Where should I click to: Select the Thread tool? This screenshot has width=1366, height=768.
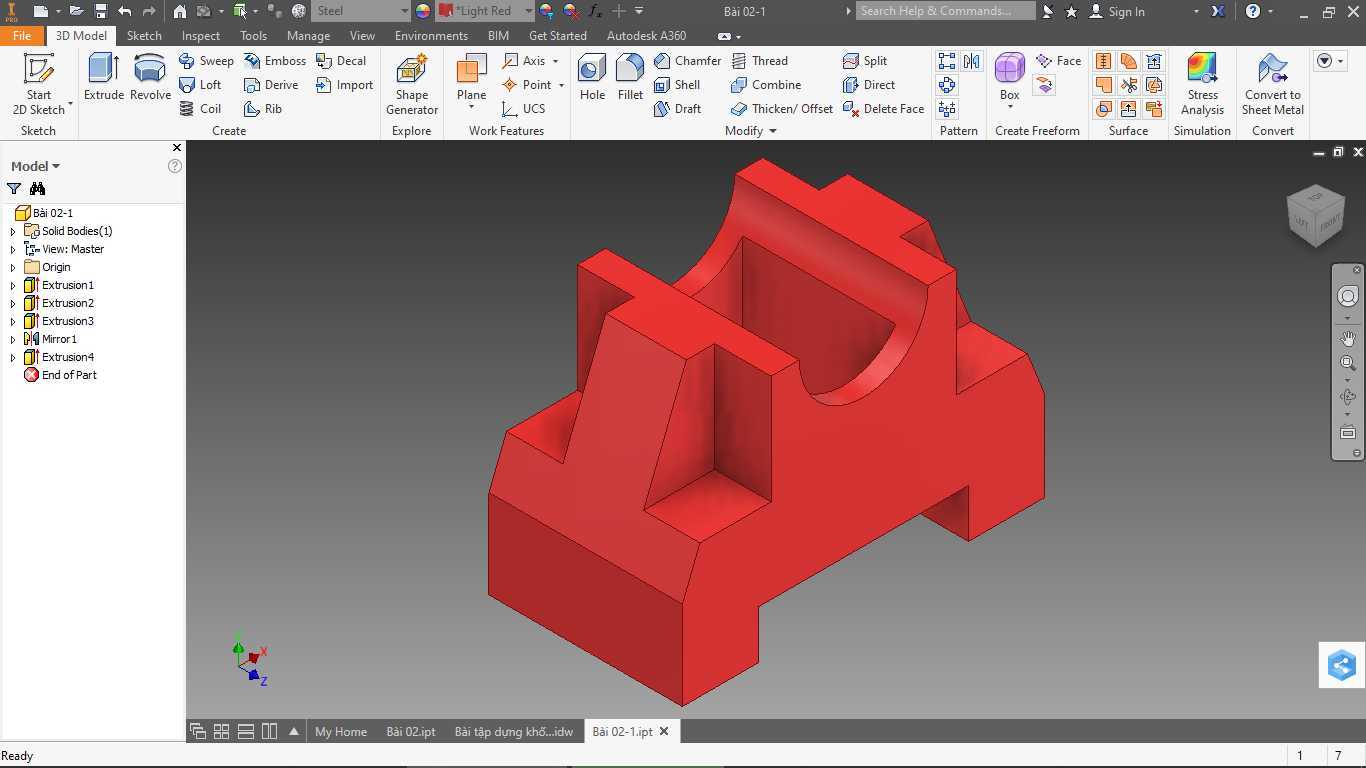point(759,61)
